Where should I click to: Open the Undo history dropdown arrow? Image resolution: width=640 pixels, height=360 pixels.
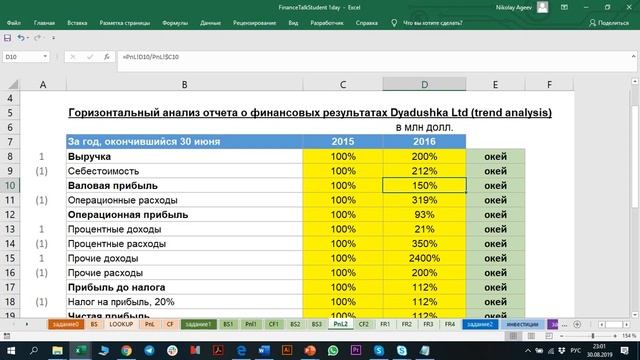tap(27, 38)
